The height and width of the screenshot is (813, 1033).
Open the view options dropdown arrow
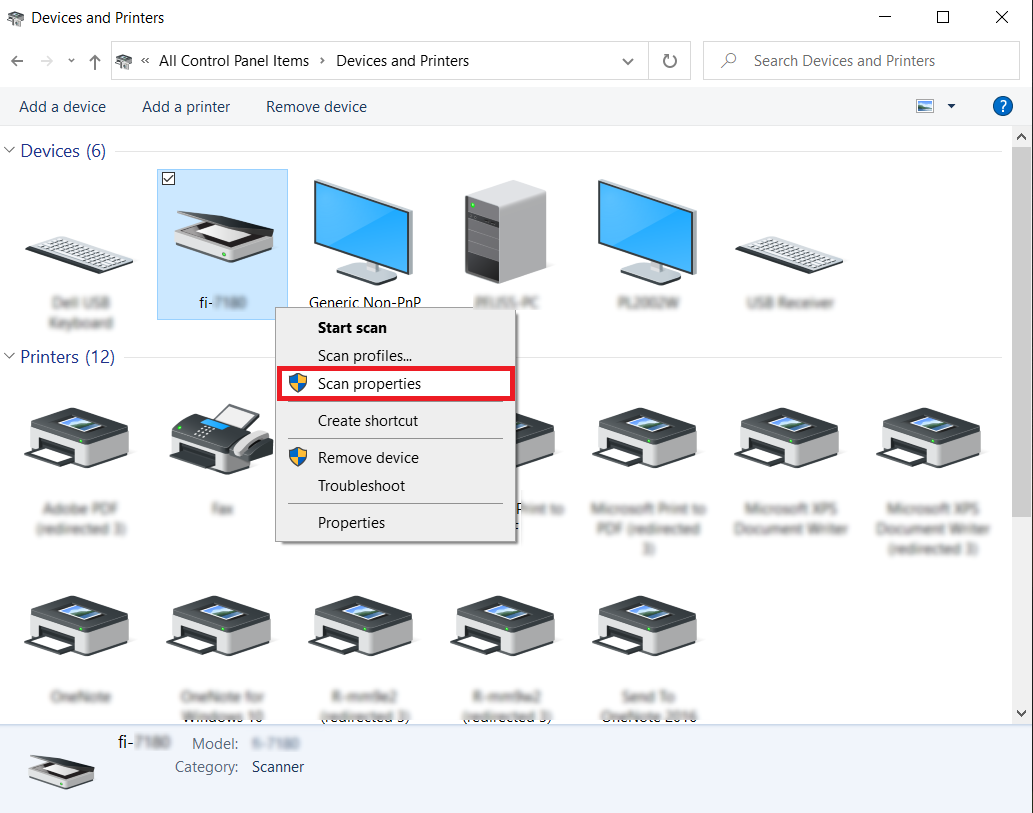[951, 106]
